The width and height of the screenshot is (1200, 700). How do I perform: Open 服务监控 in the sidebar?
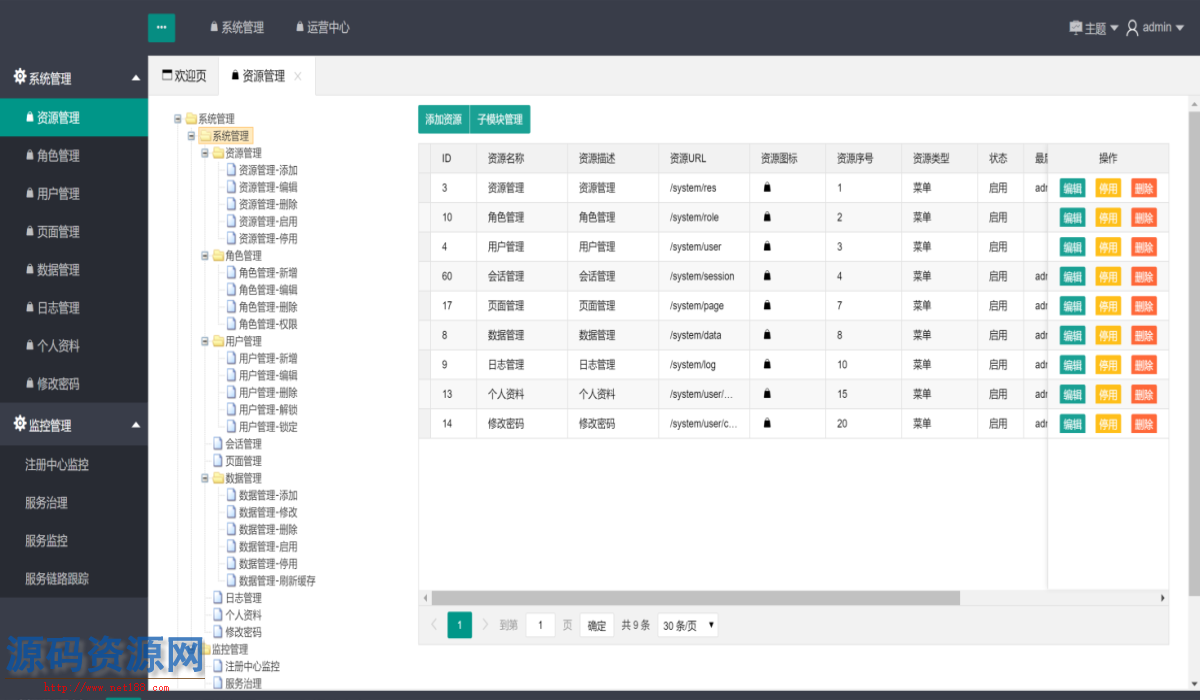tap(74, 540)
